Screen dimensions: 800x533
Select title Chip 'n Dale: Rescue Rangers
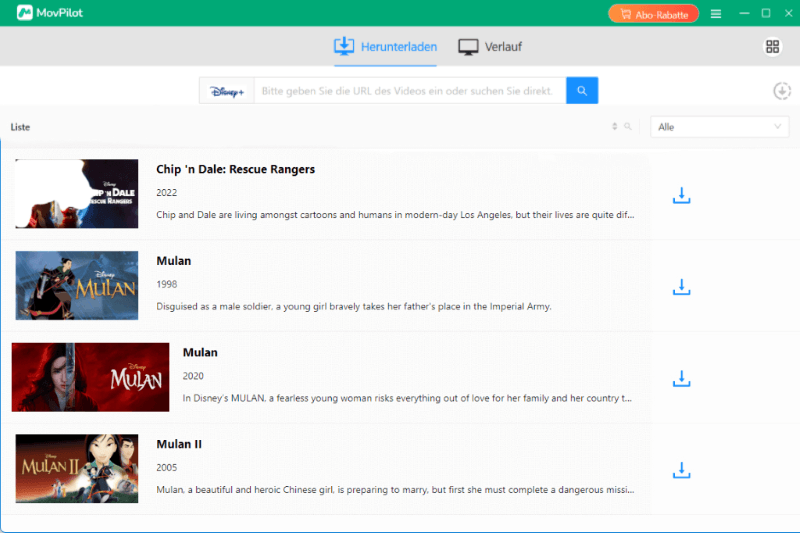235,169
